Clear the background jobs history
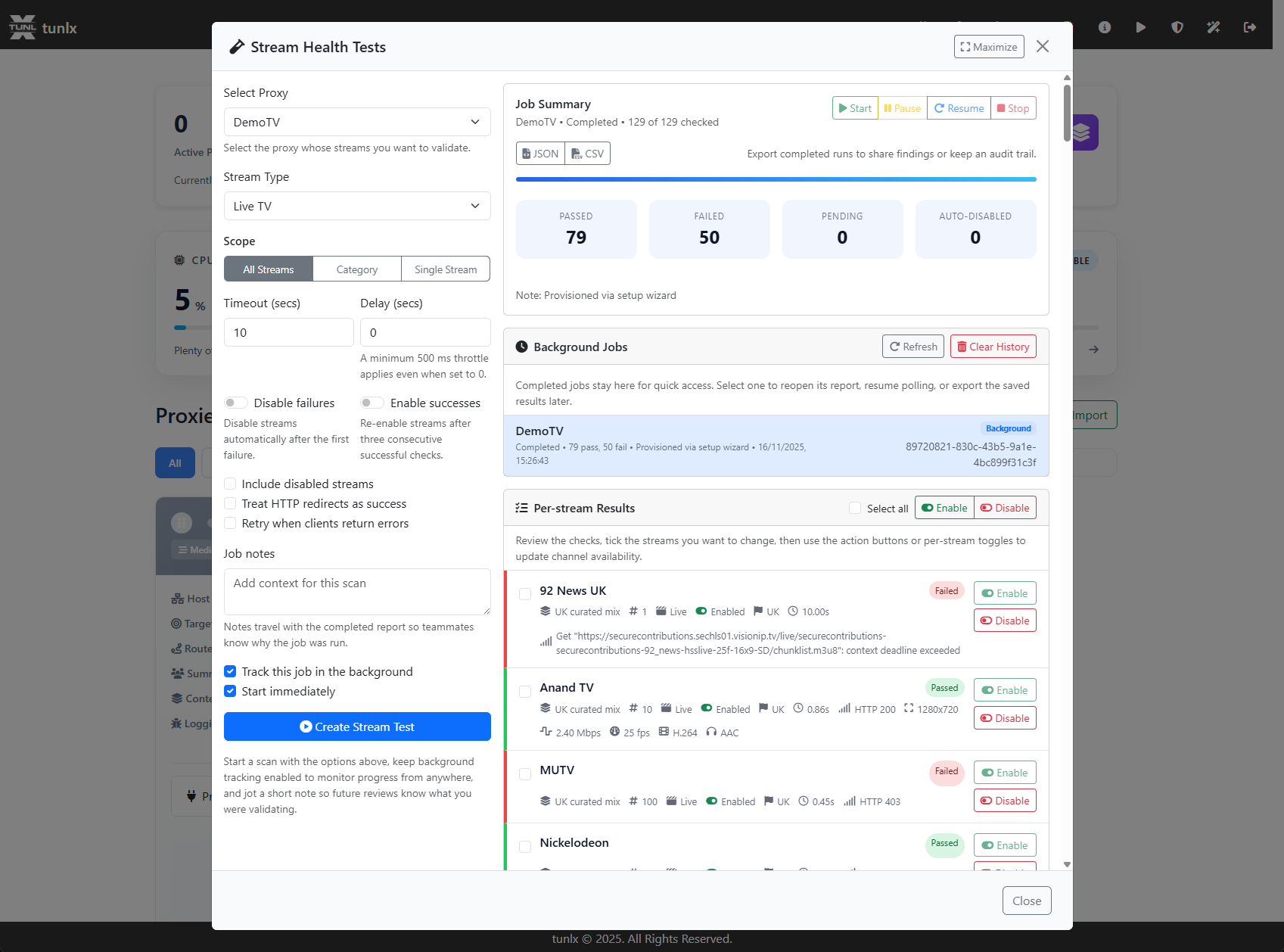The width and height of the screenshot is (1284, 952). (993, 347)
